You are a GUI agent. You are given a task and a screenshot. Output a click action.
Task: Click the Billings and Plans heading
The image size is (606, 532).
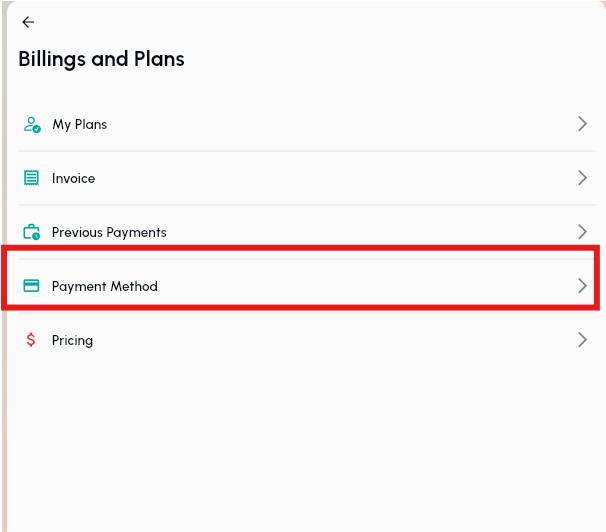click(101, 59)
